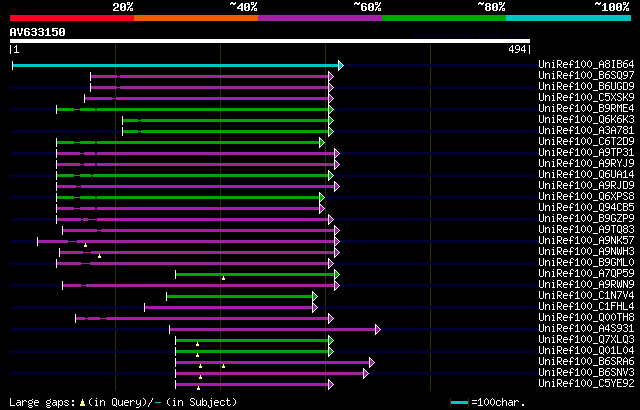Click the yellow gap marker under A9NK57 bar
640x410 pixels.
[x=85, y=245]
